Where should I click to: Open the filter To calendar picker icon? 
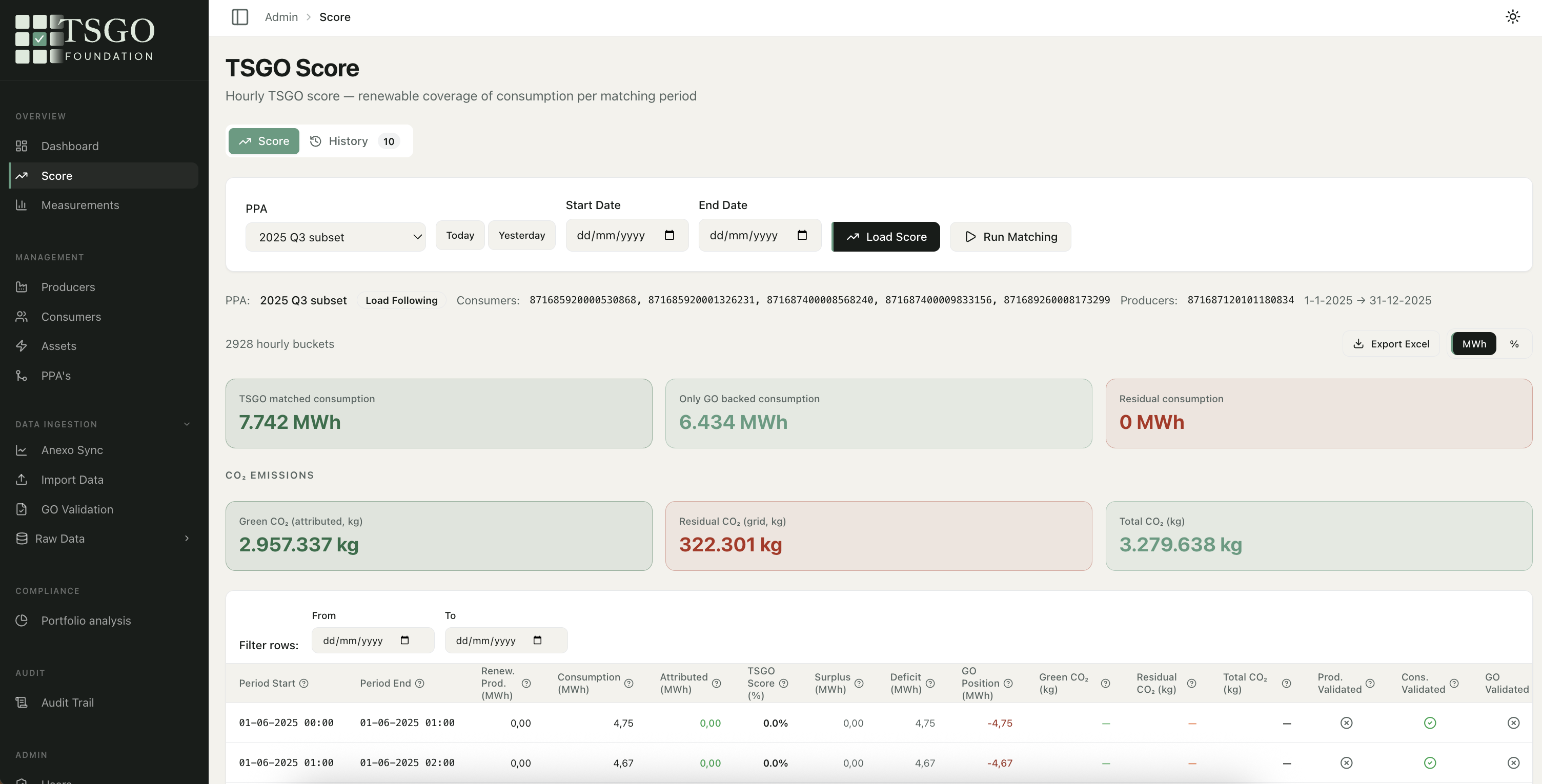[x=538, y=641]
